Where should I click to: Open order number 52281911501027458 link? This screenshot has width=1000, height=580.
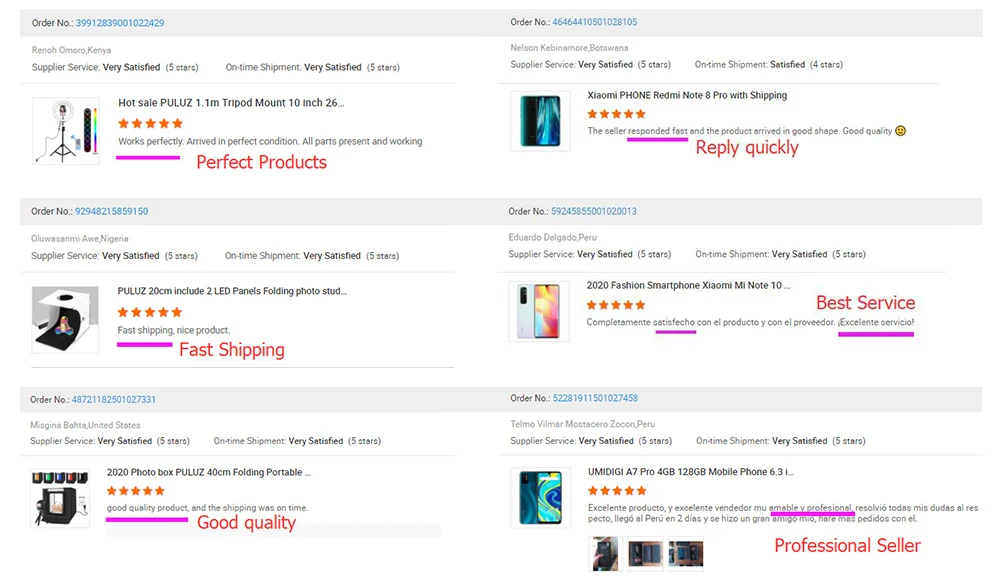[594, 399]
